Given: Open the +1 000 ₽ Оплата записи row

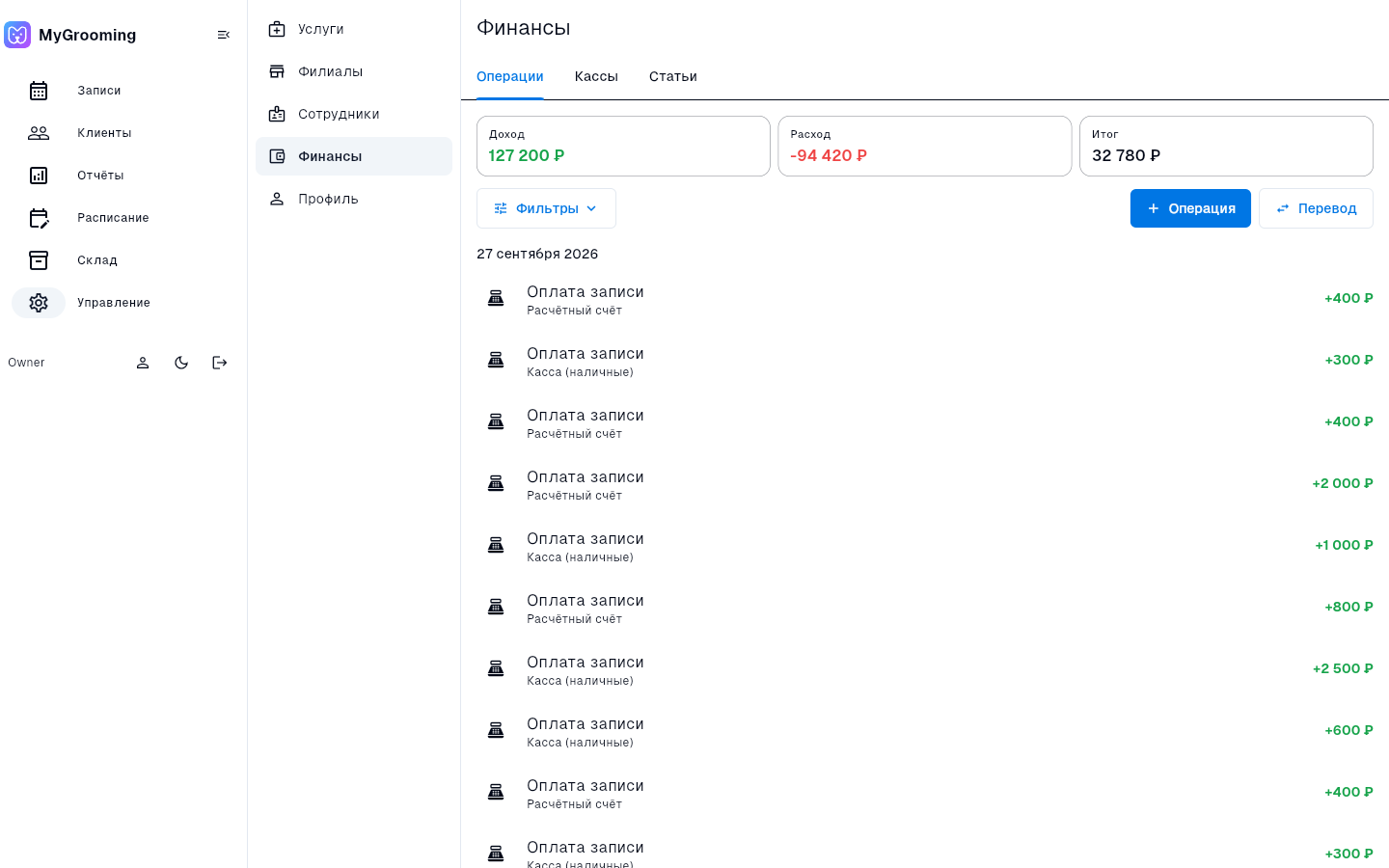Looking at the screenshot, I should [925, 546].
